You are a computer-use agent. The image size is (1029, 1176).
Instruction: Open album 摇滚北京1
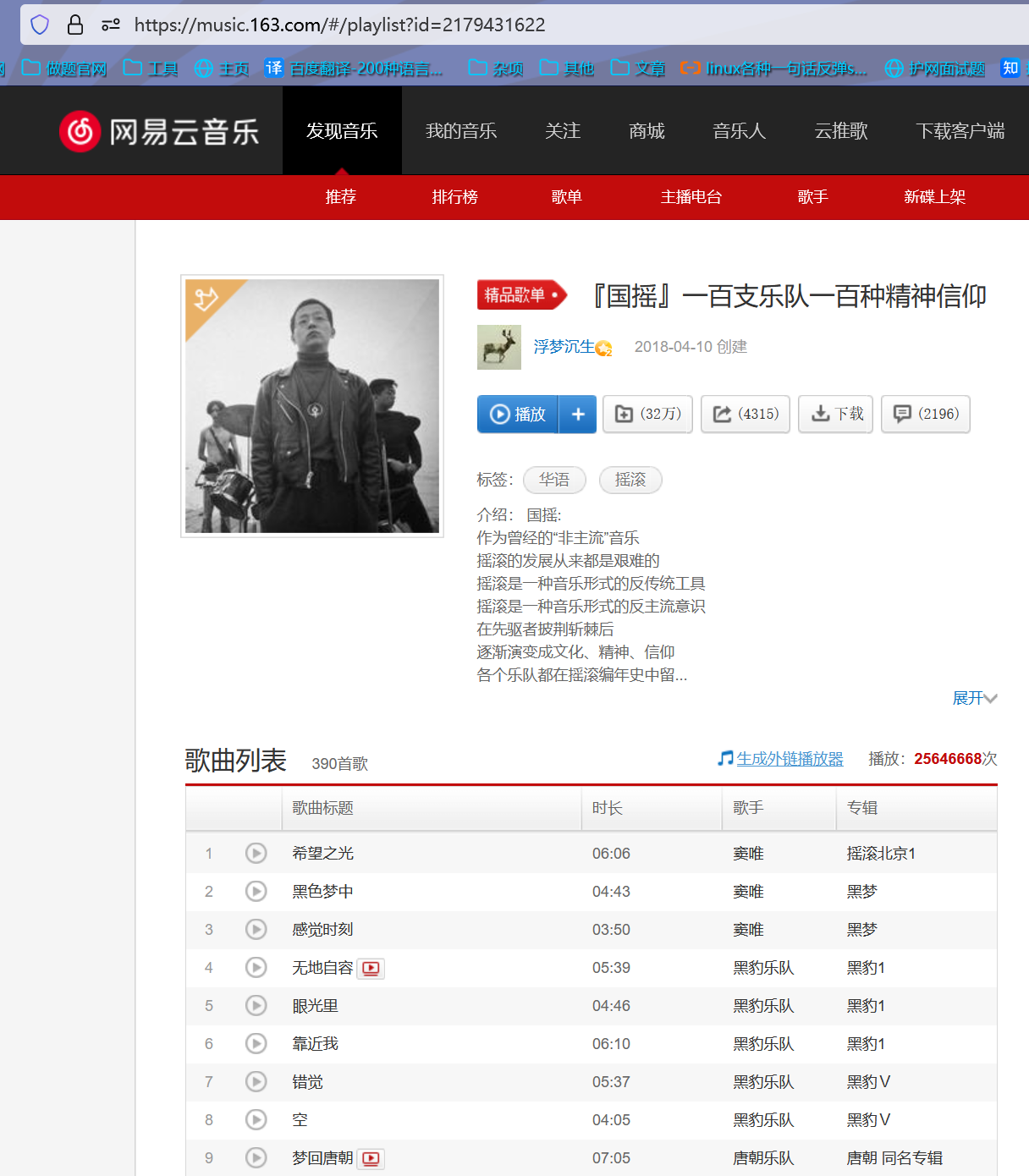click(x=881, y=853)
